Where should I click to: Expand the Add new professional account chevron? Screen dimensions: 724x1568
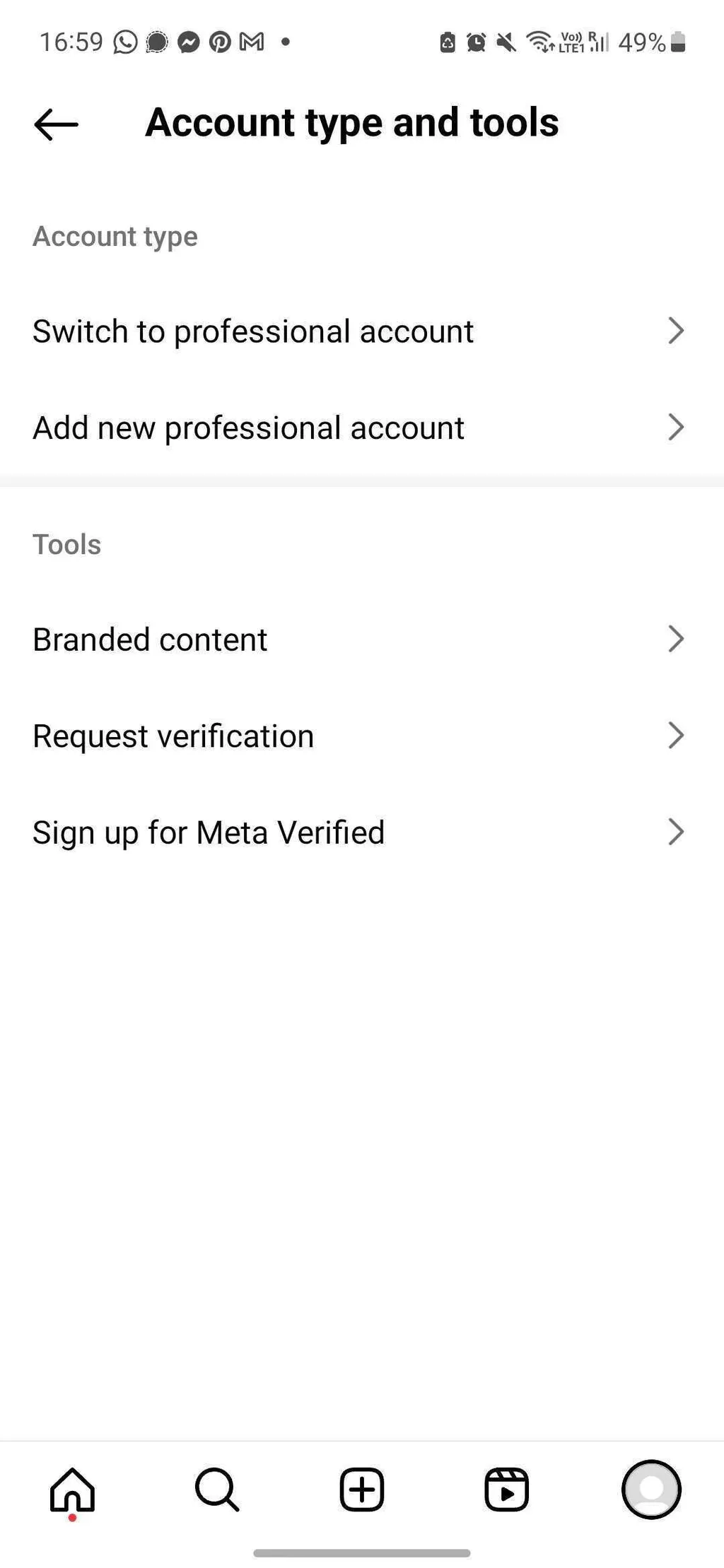pyautogui.click(x=676, y=427)
